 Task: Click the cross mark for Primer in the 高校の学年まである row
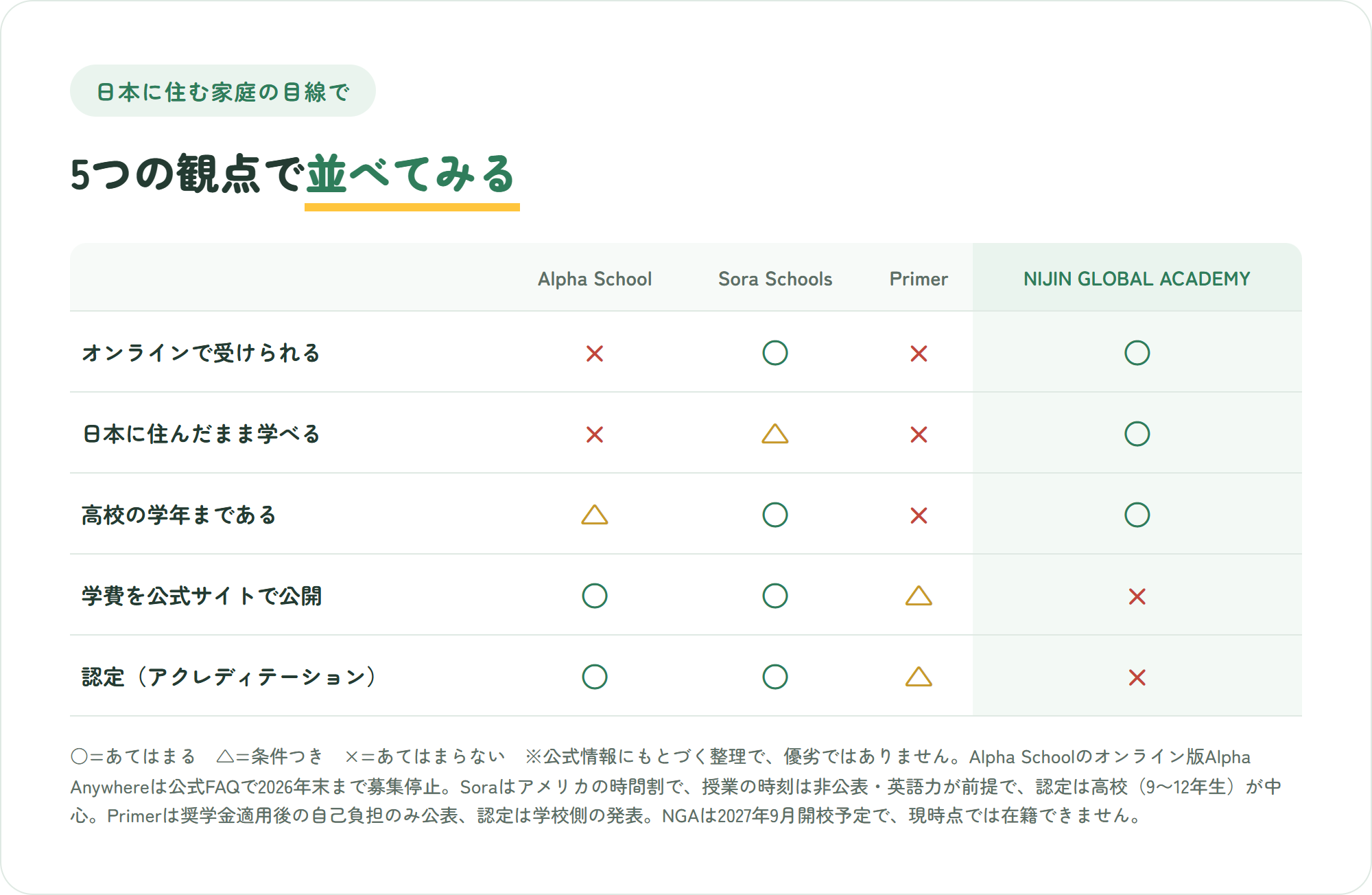[919, 515]
